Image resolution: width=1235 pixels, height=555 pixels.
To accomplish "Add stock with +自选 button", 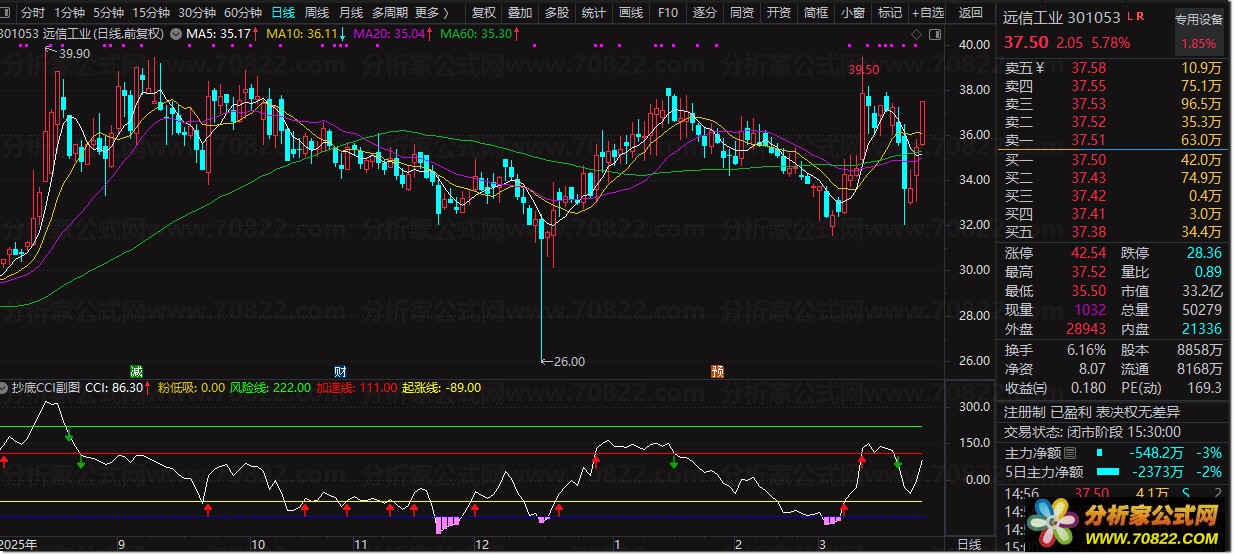I will pos(927,13).
